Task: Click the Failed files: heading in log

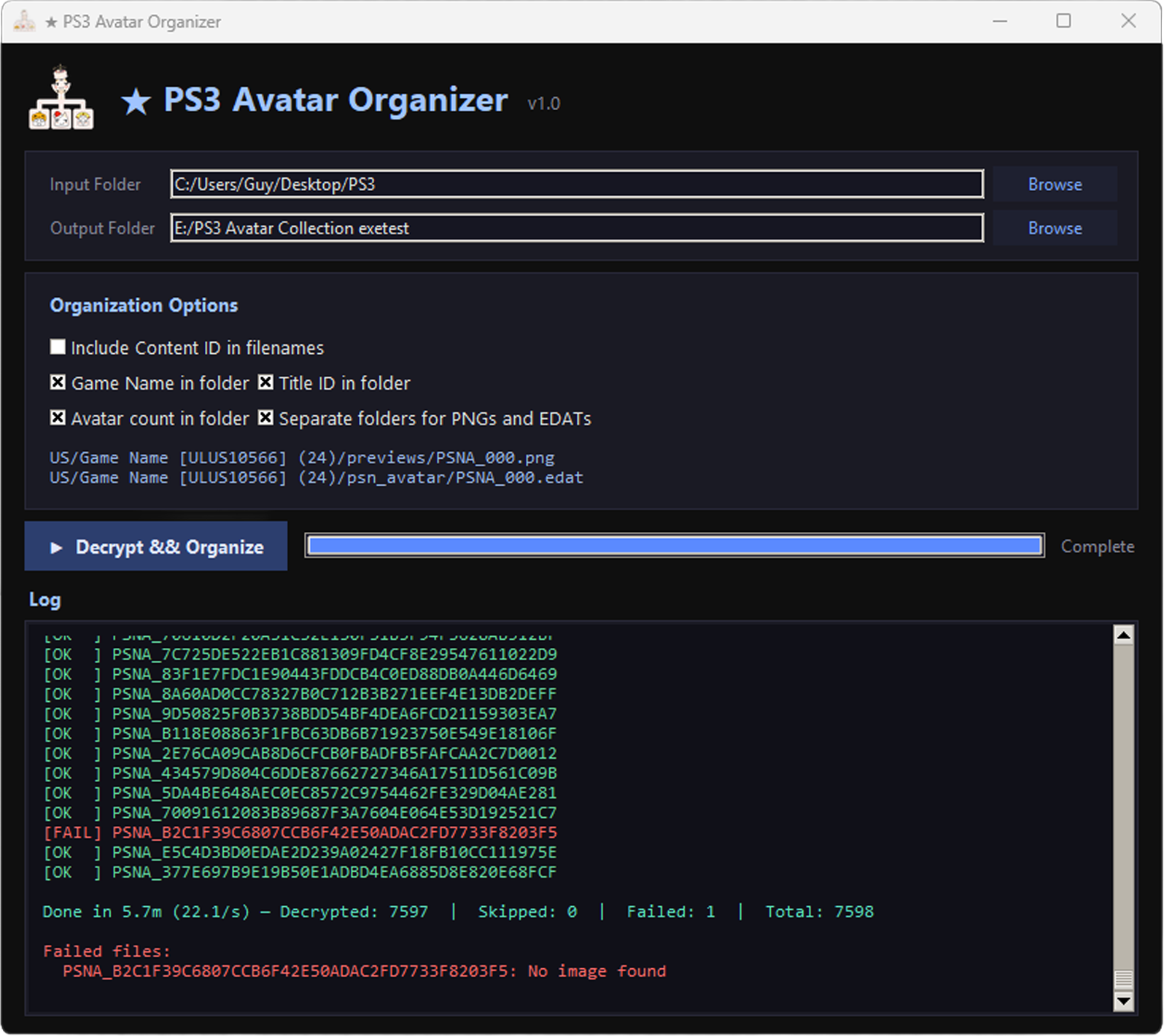Action: [x=106, y=951]
